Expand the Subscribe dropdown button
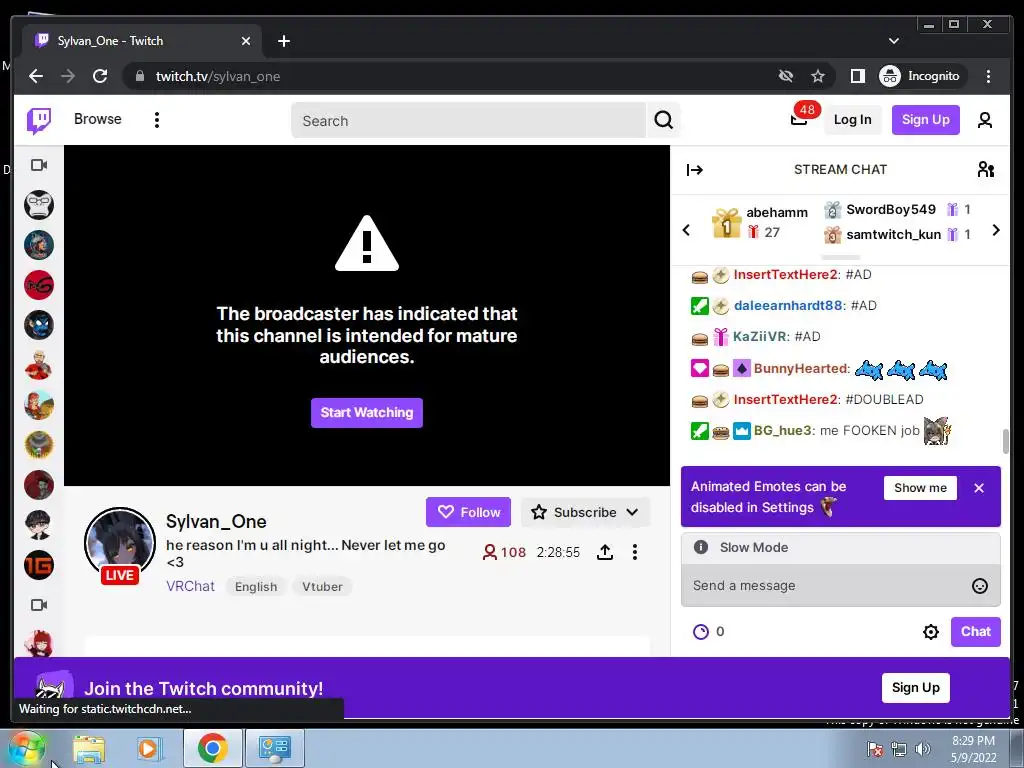This screenshot has width=1024, height=768. [x=585, y=512]
